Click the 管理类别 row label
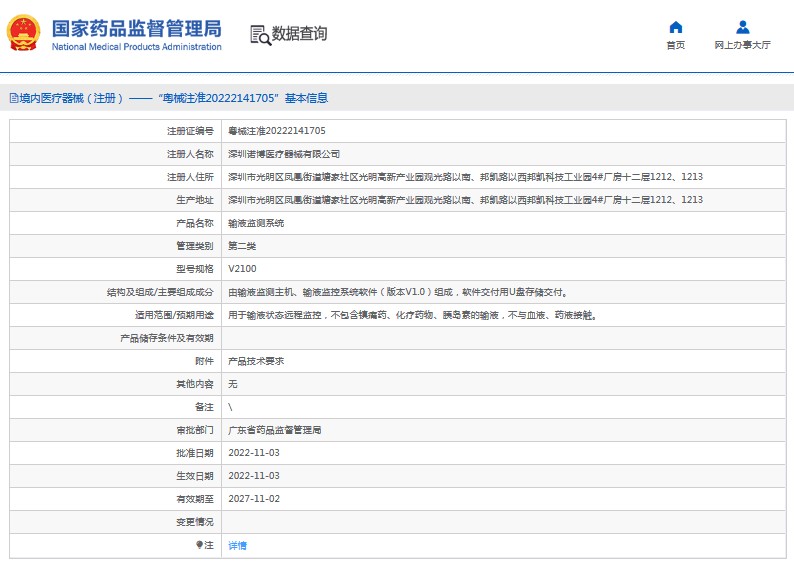The height and width of the screenshot is (565, 794). pos(195,246)
